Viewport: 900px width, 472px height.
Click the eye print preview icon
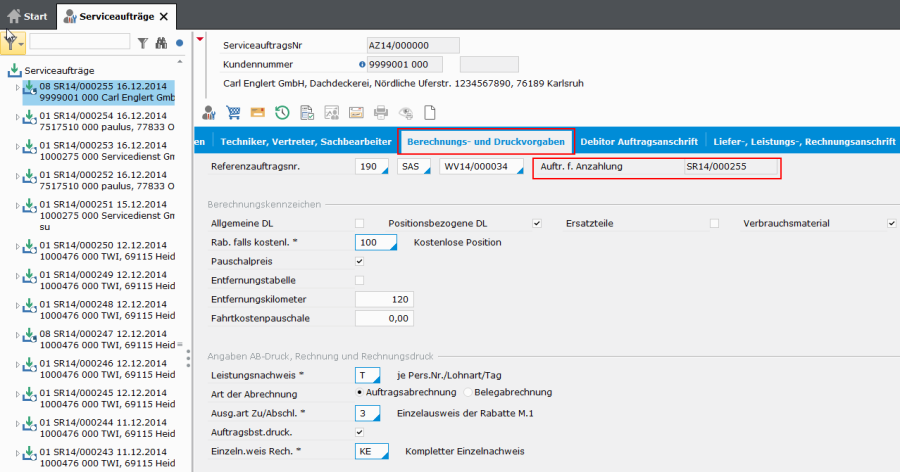click(x=406, y=113)
